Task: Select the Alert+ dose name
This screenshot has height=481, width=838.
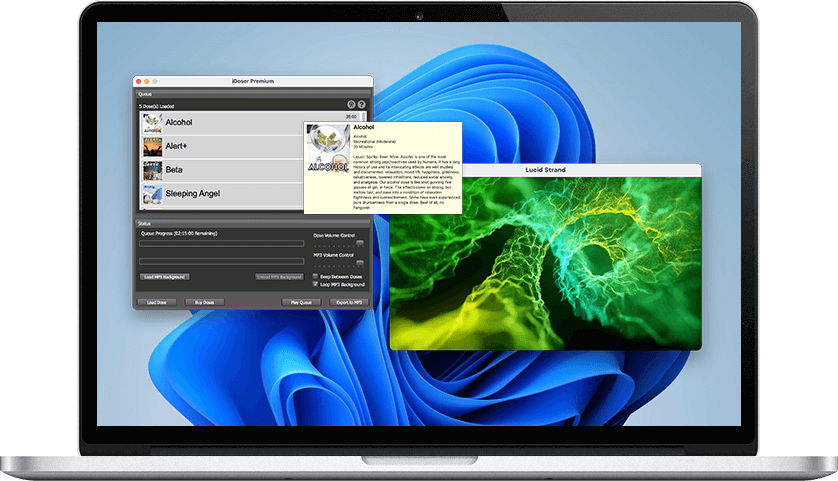Action: 176,146
